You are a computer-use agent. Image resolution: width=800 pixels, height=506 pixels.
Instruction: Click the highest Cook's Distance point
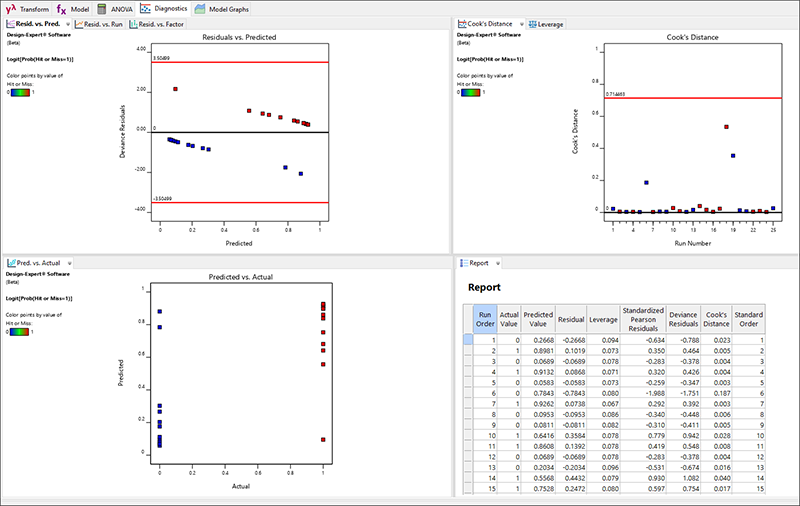point(726,127)
